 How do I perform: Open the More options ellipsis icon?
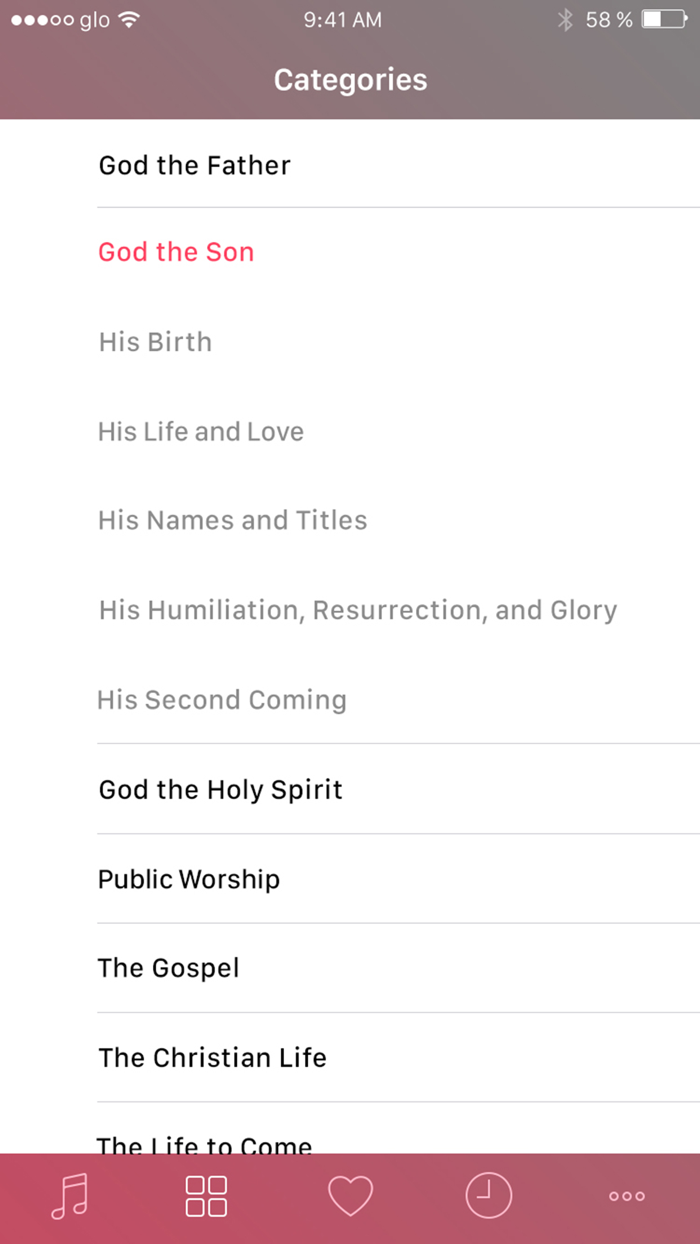(x=626, y=1196)
